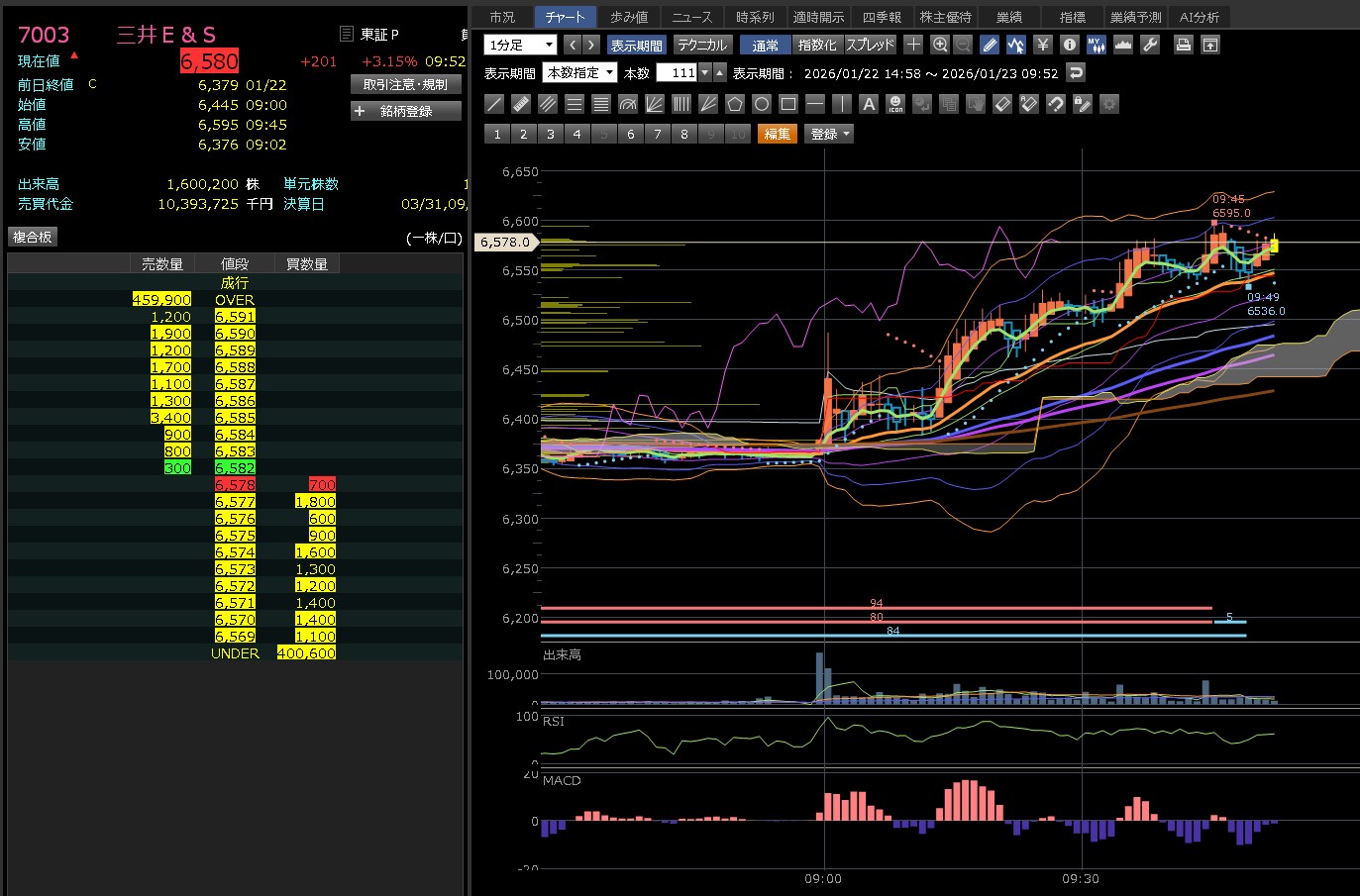Select the circle shape drawing tool
The image size is (1360, 896).
coord(761,104)
